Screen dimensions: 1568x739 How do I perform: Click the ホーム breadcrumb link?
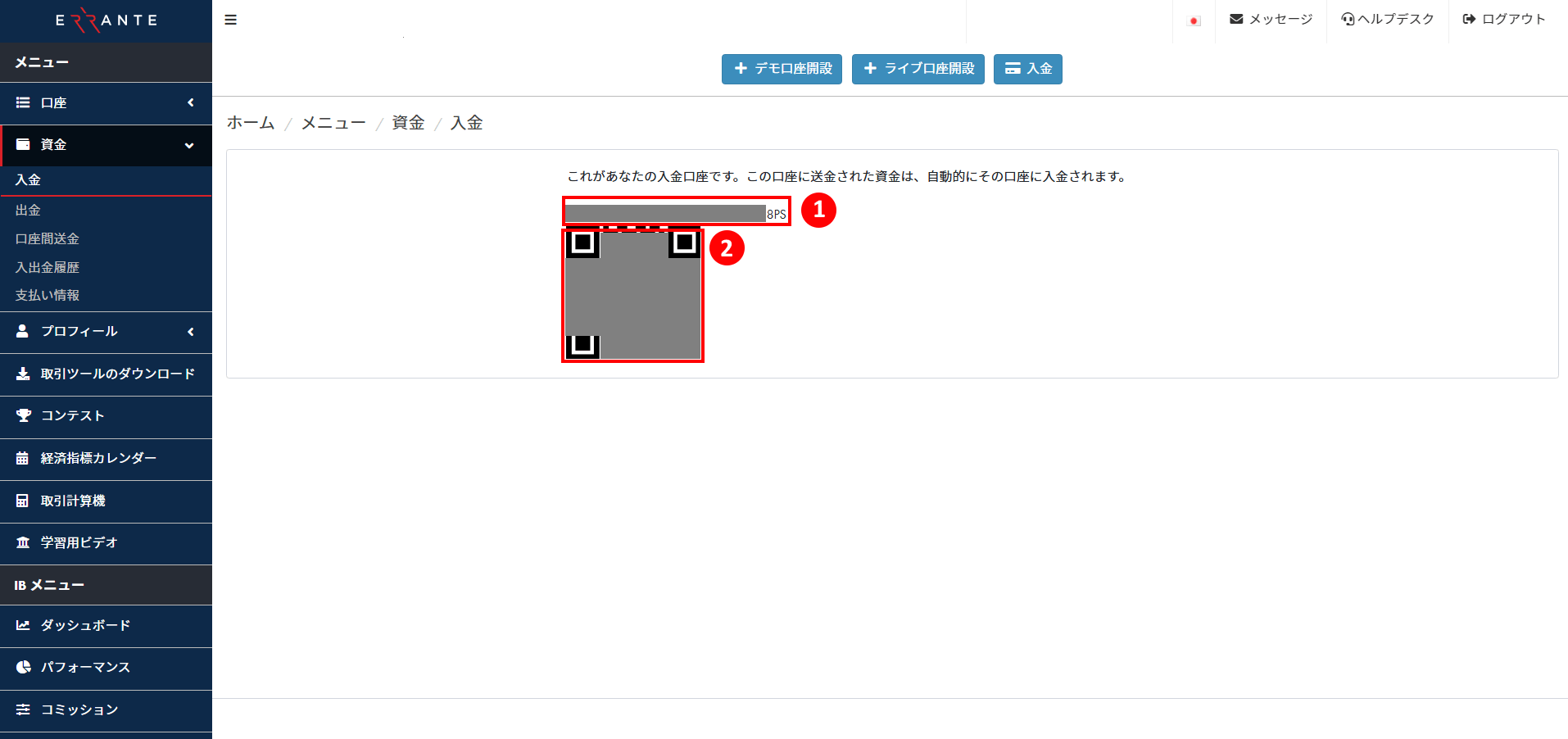(251, 123)
